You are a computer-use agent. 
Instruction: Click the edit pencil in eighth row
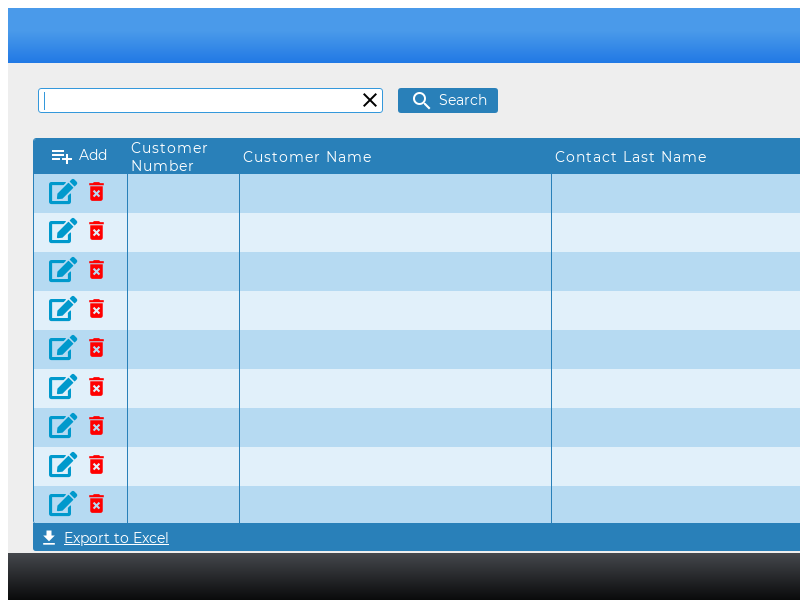click(63, 465)
